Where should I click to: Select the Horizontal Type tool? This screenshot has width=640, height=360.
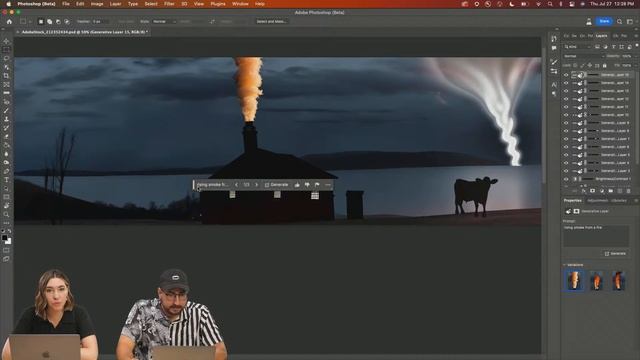[x=6, y=180]
